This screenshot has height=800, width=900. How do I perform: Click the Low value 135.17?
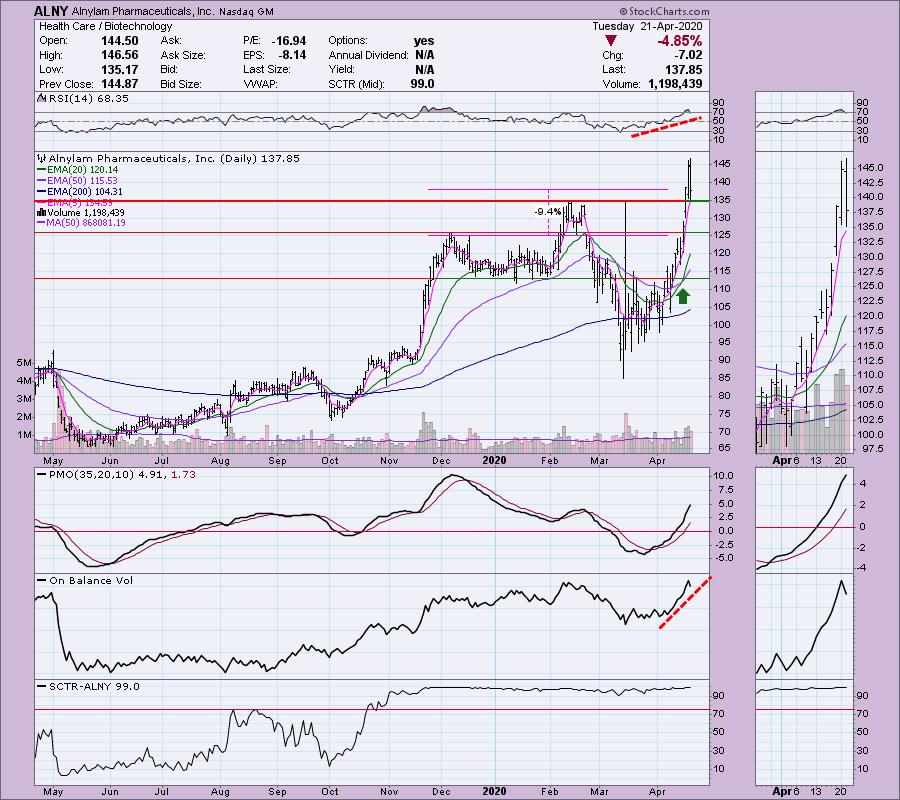(x=119, y=69)
